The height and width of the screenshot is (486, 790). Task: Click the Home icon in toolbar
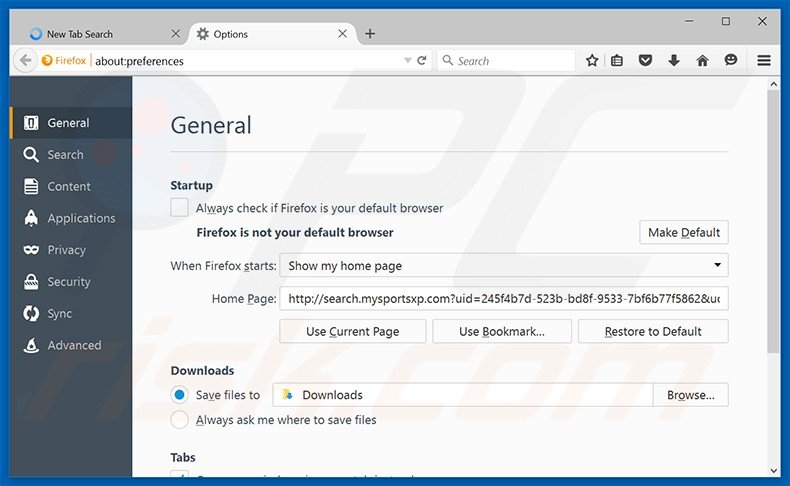point(702,61)
